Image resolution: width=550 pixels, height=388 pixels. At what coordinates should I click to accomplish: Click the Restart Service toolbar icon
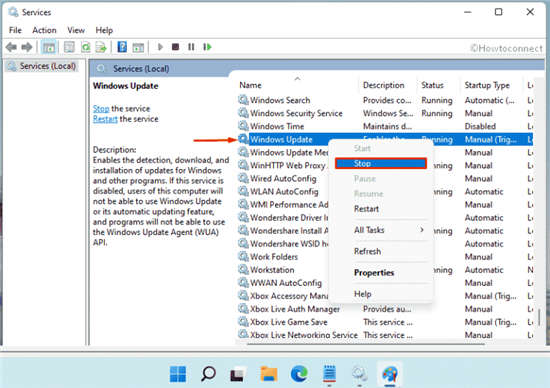pos(207,47)
